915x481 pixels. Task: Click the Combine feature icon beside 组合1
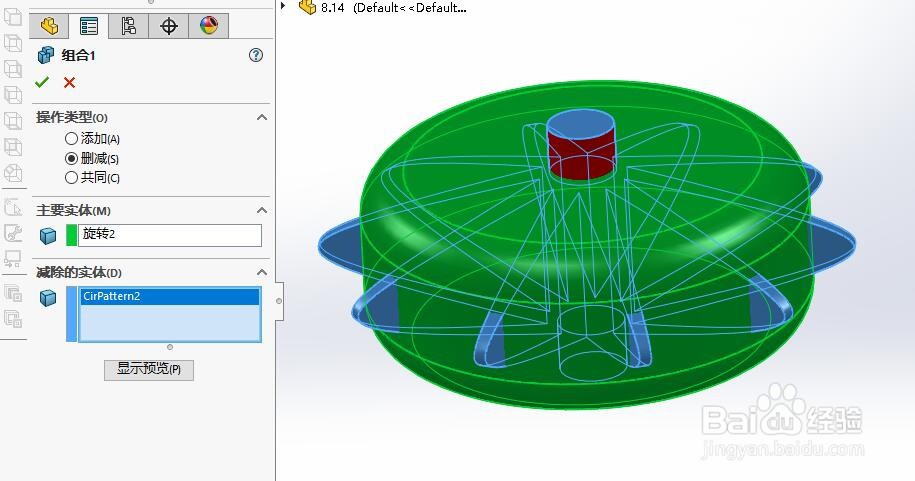point(46,55)
